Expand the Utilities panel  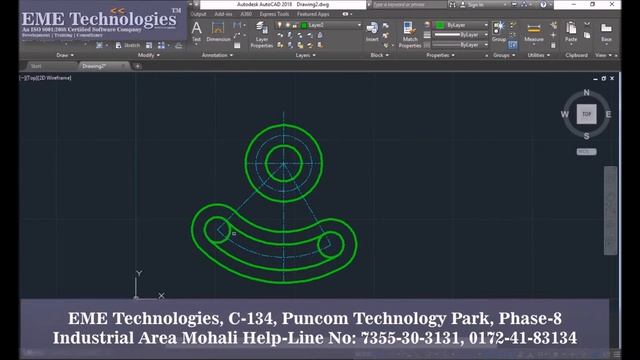coord(539,55)
